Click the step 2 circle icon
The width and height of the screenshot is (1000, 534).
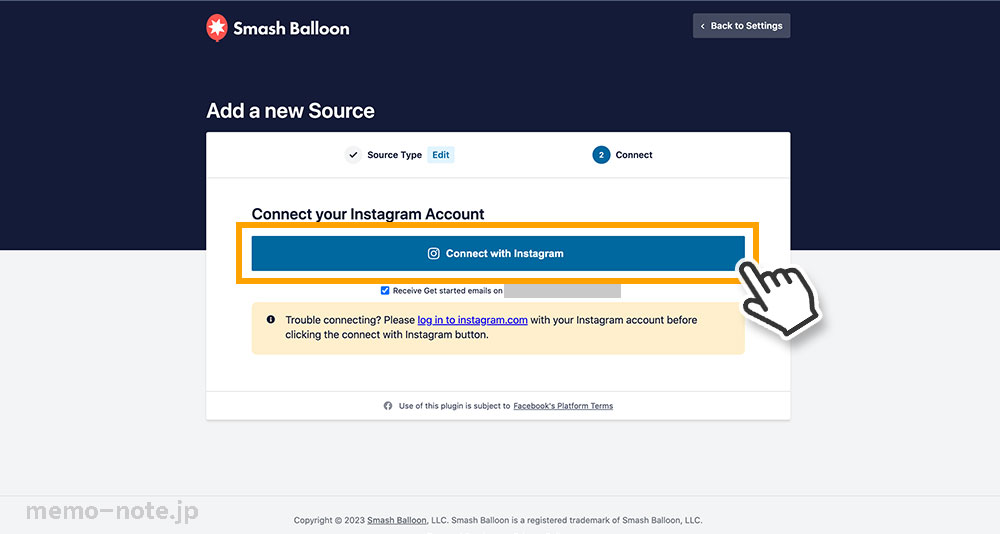(601, 154)
